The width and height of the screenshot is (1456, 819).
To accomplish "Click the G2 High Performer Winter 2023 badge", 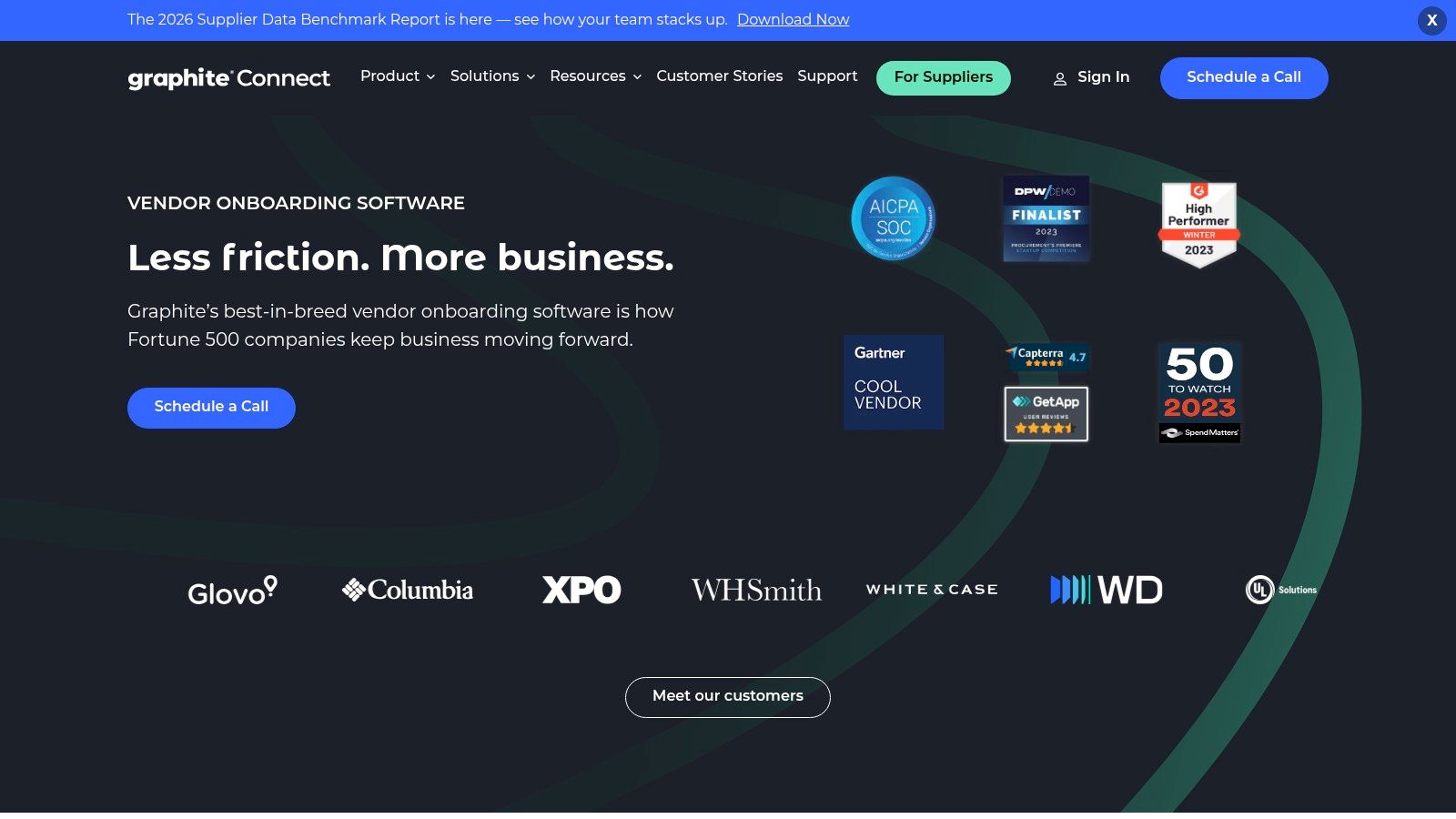I will click(x=1198, y=224).
